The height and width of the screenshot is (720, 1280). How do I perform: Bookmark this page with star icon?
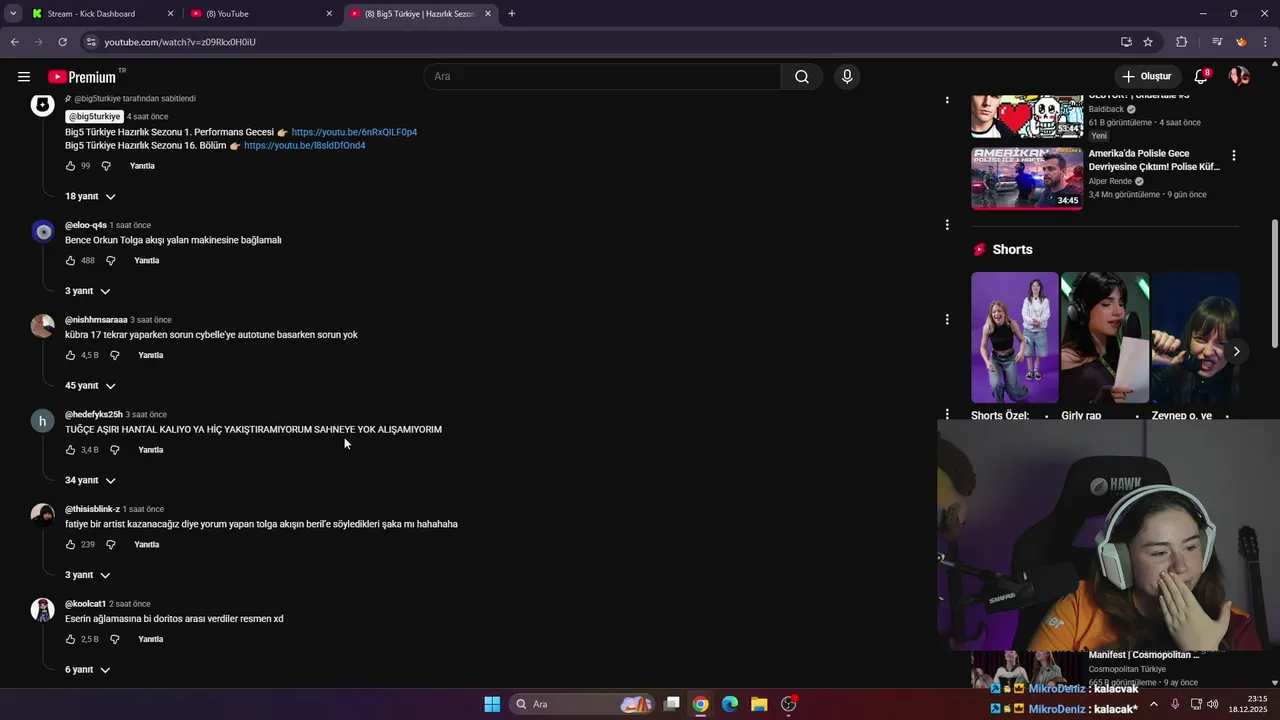(1148, 42)
